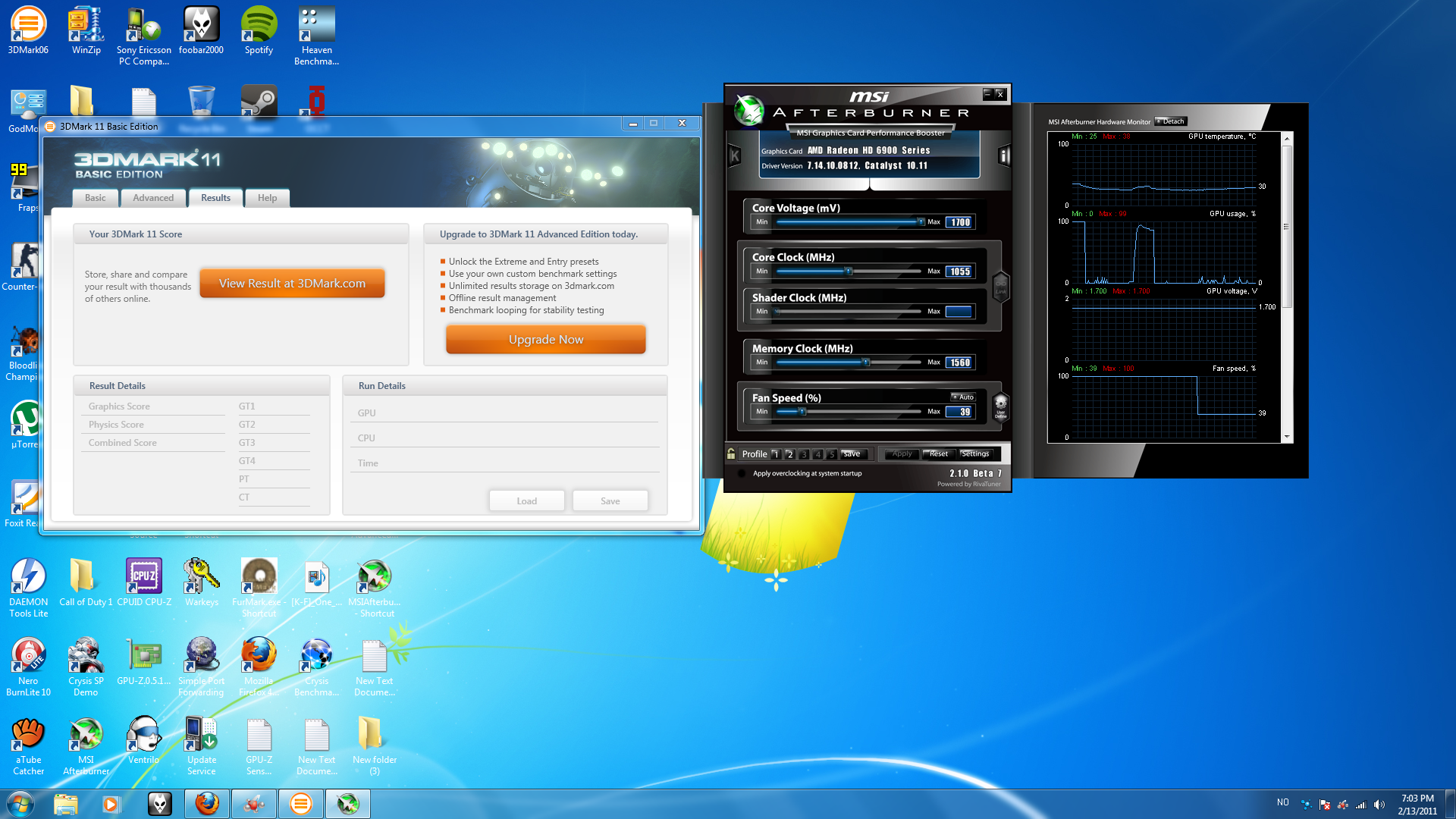Click the Upgrade Now button
This screenshot has height=819, width=1456.
pos(546,340)
